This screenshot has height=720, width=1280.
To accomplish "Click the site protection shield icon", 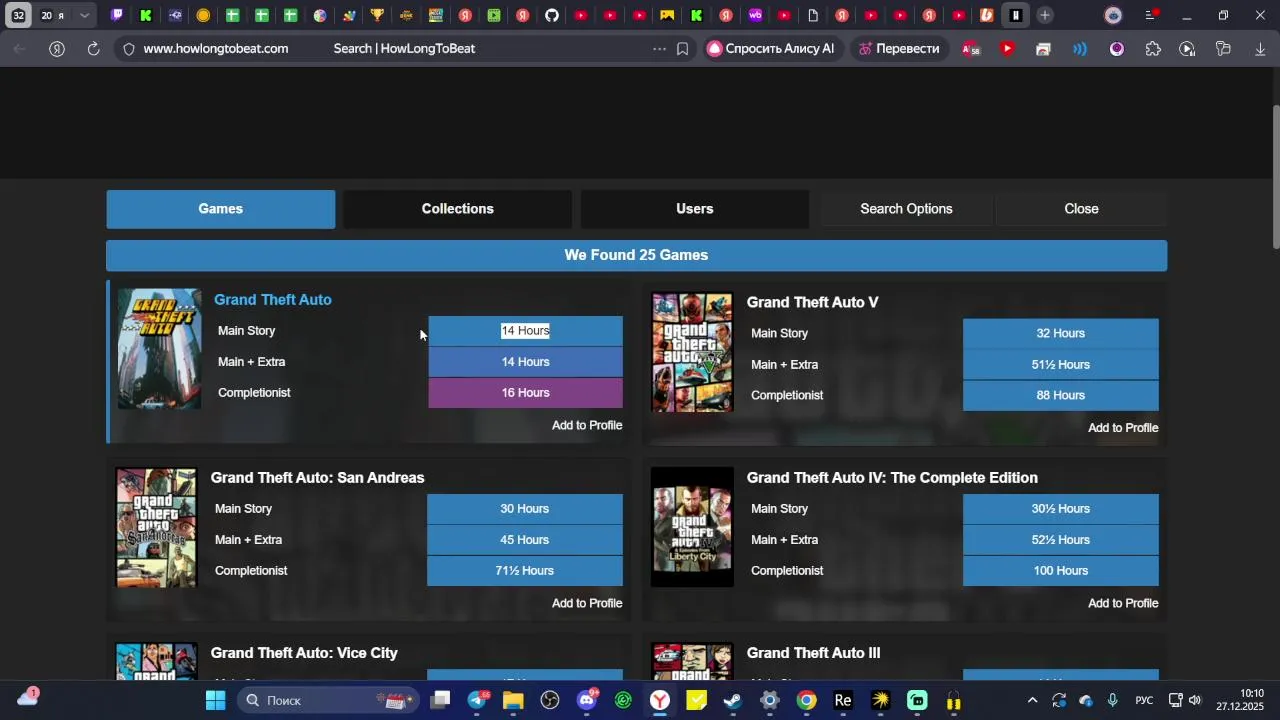I will (128, 48).
